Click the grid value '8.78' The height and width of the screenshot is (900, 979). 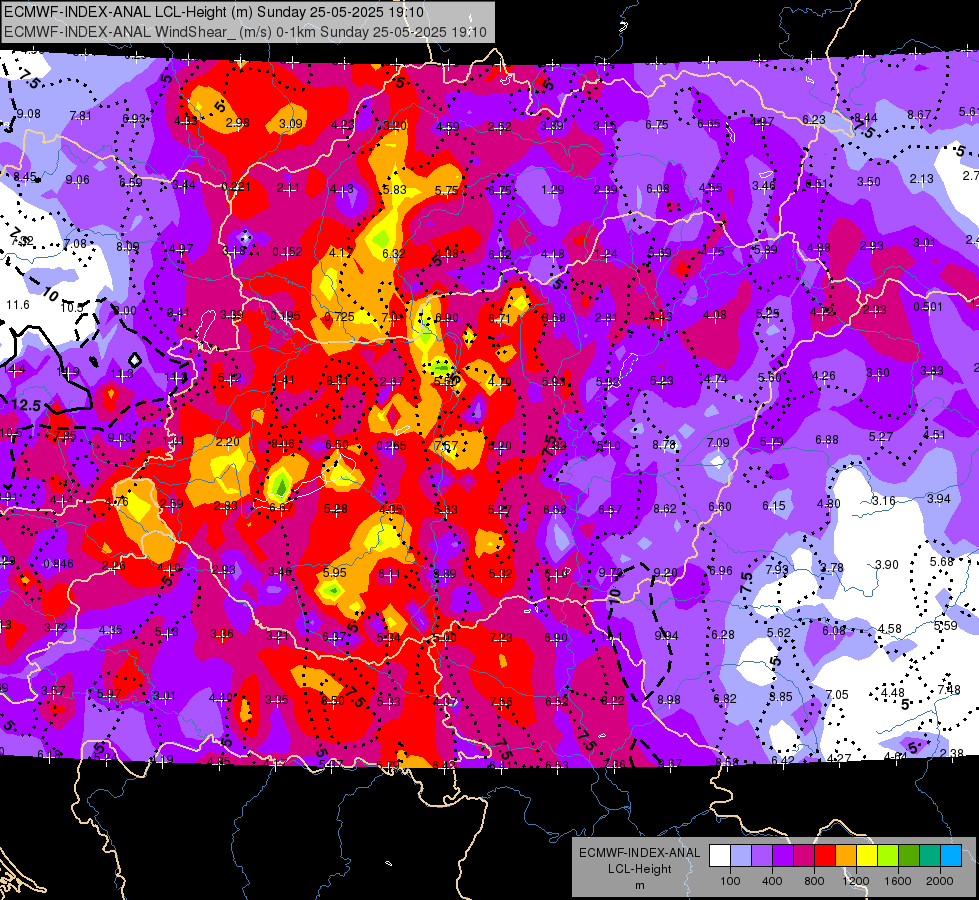[664, 444]
